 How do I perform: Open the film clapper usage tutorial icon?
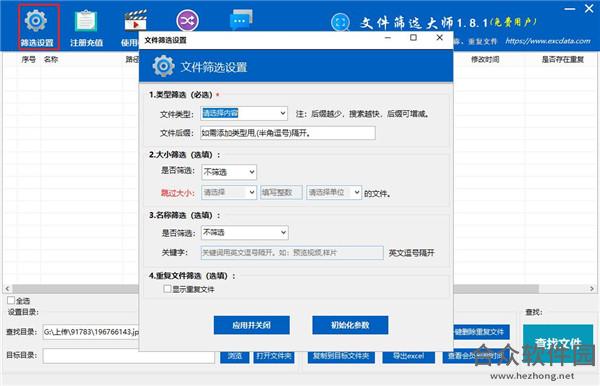tap(135, 20)
